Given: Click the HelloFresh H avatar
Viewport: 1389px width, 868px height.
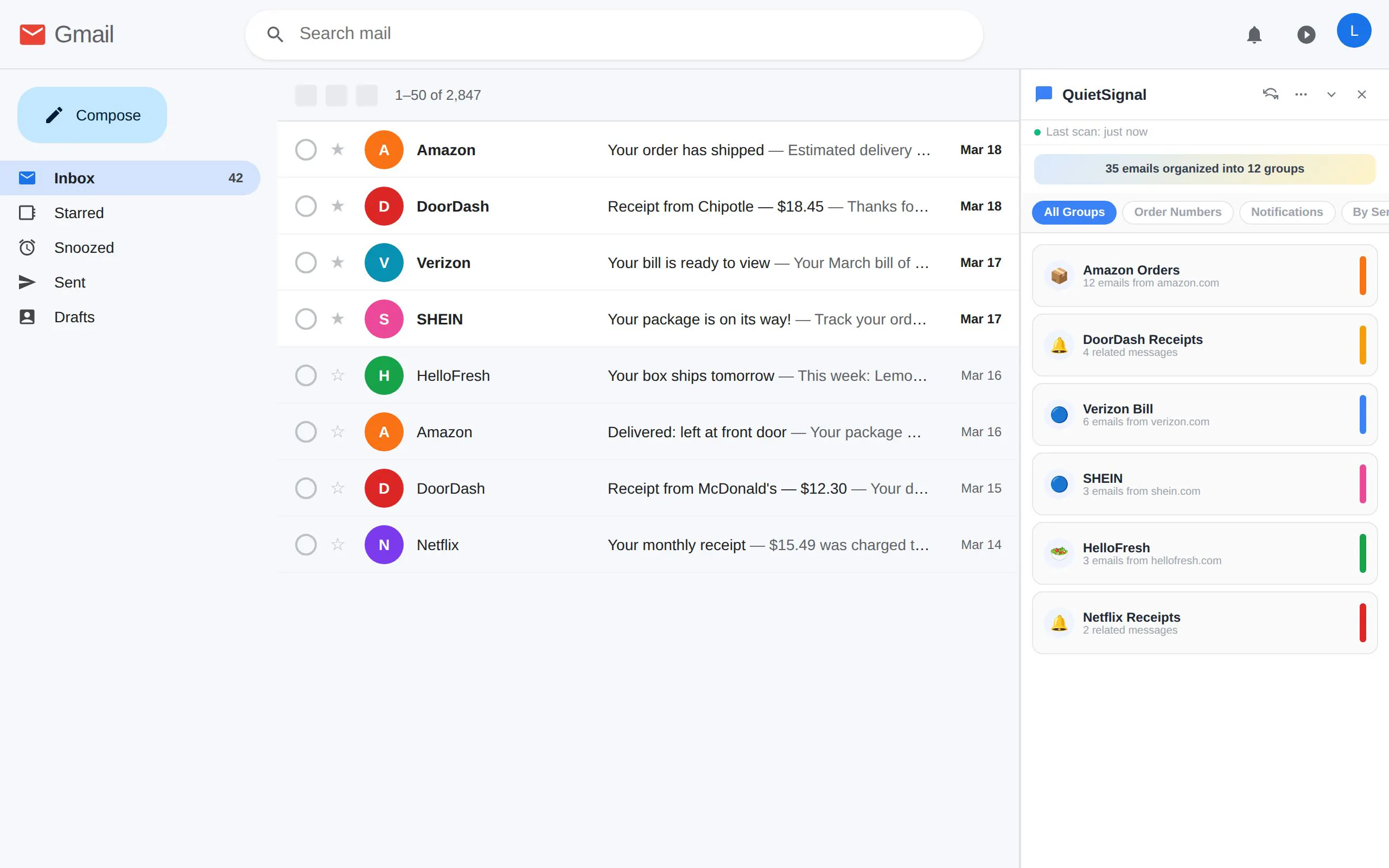Looking at the screenshot, I should tap(384, 375).
